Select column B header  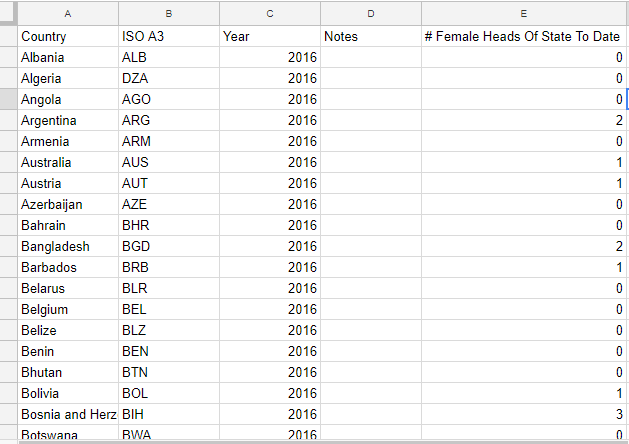click(x=169, y=14)
